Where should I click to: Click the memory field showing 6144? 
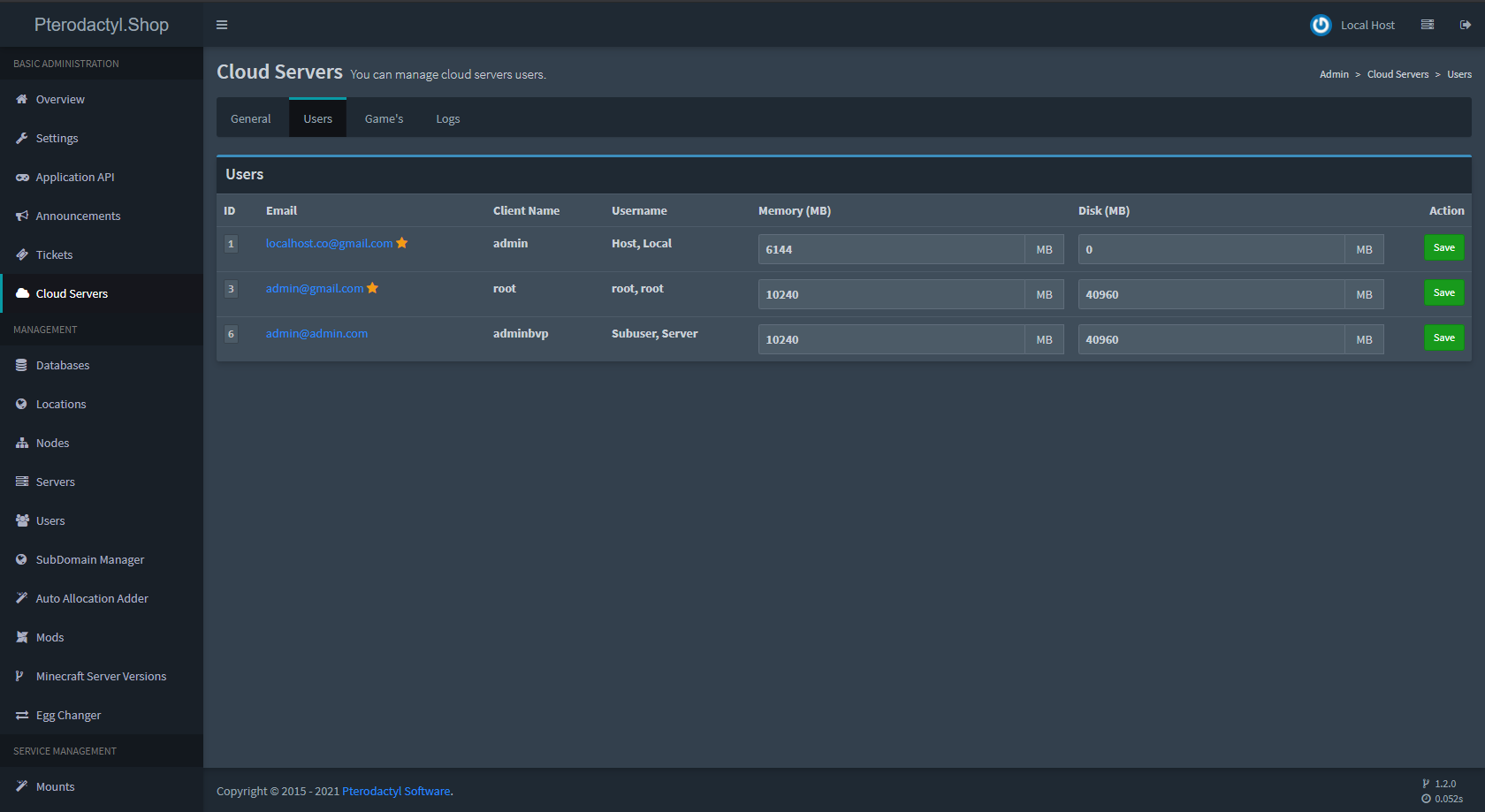coord(891,249)
